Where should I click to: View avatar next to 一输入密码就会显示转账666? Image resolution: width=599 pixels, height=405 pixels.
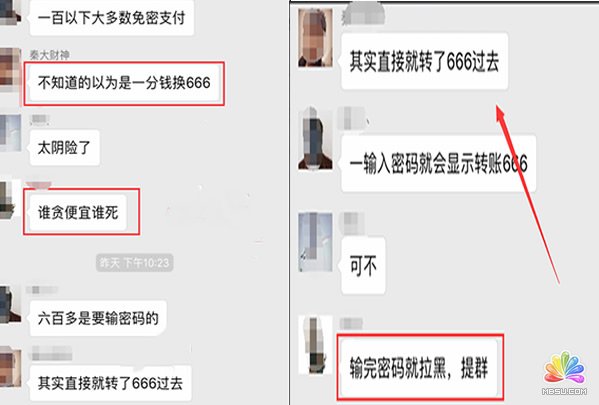(315, 139)
